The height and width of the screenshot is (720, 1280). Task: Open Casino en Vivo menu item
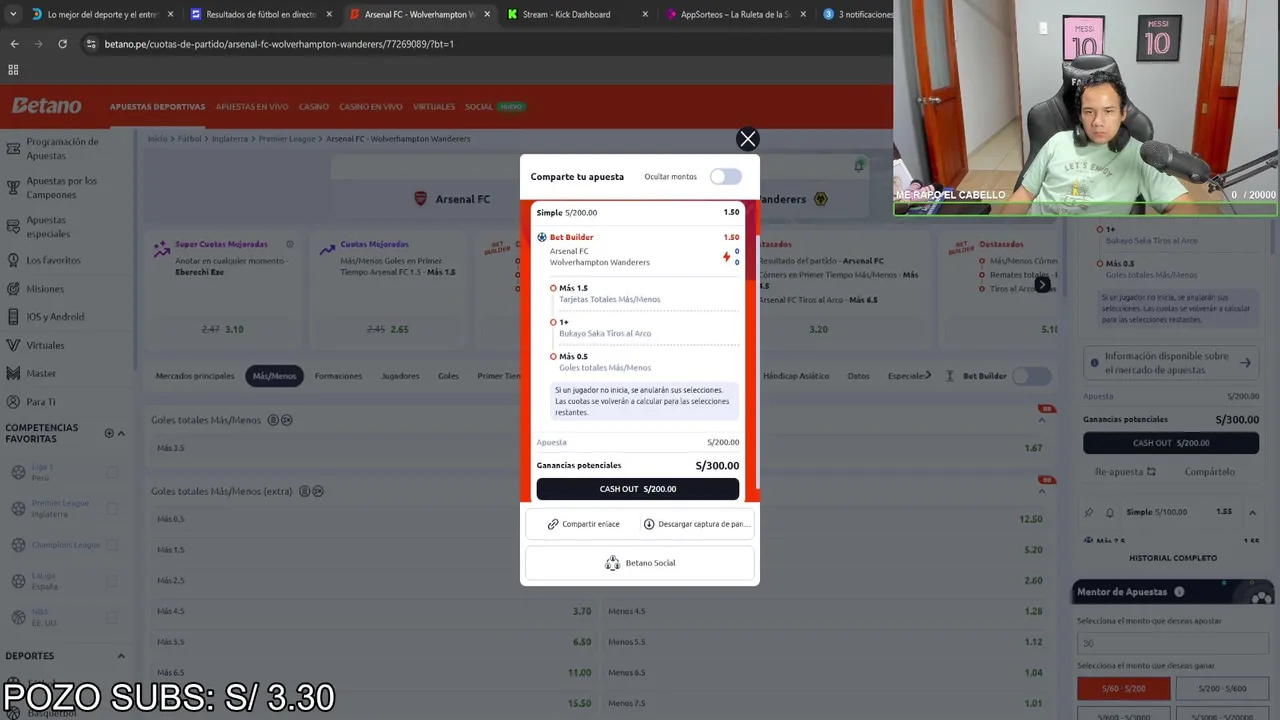[370, 107]
